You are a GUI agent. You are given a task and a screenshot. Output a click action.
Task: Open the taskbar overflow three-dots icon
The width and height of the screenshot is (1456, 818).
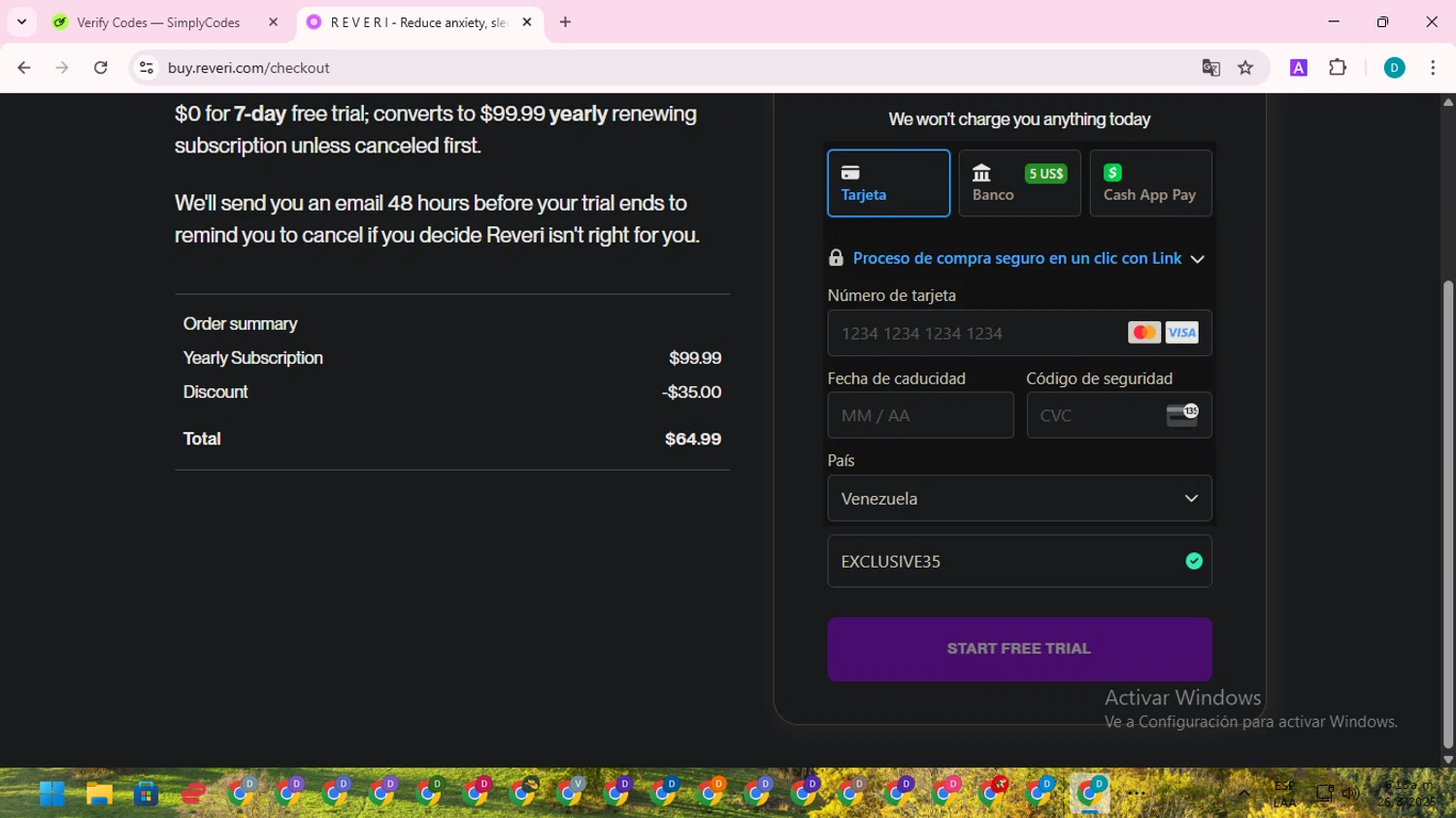(1137, 794)
